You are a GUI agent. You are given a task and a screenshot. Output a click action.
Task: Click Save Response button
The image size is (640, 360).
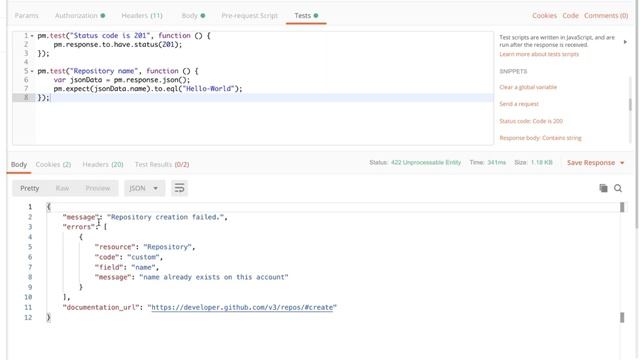coord(591,163)
